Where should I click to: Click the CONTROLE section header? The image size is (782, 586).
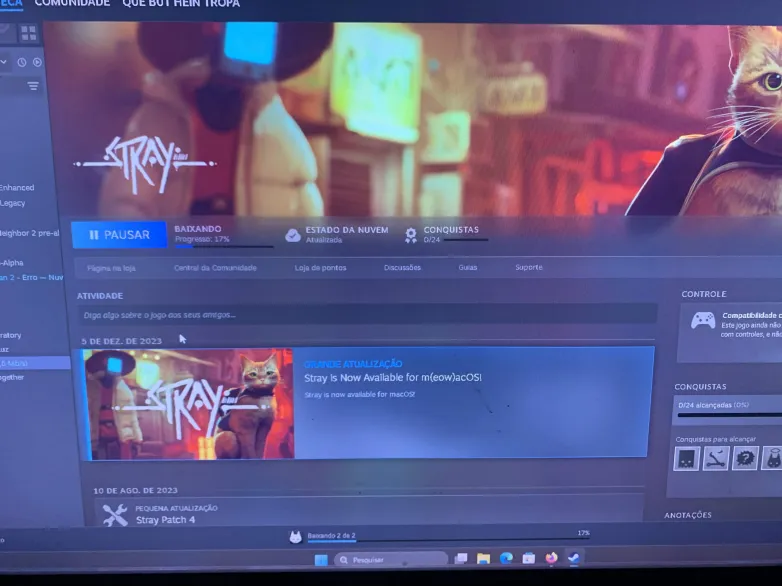pyautogui.click(x=704, y=294)
